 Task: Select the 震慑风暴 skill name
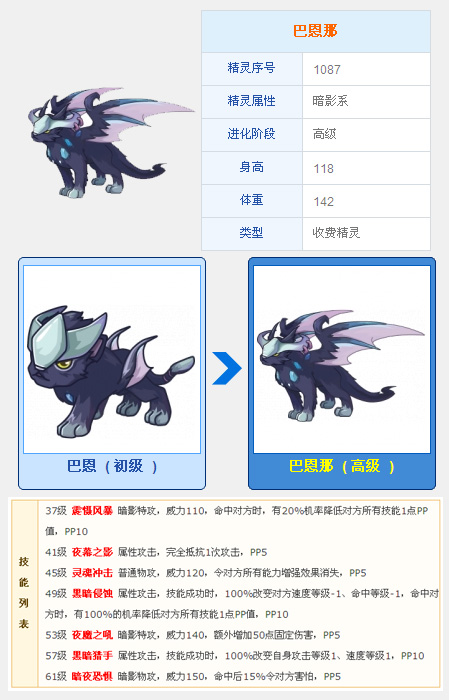92,511
